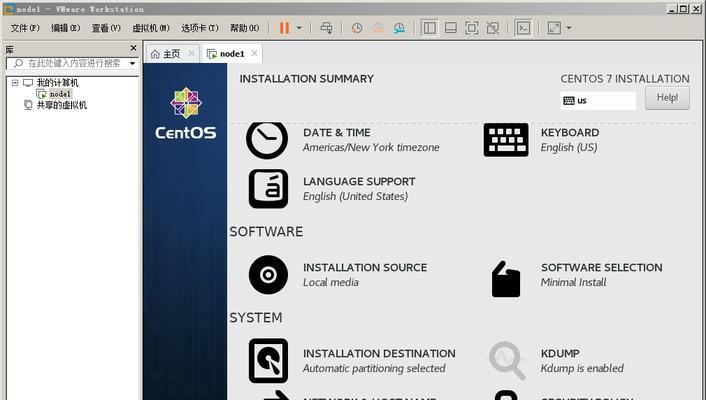The image size is (706, 400).
Task: Click the CentOS logo in sidebar
Action: pyautogui.click(x=186, y=113)
